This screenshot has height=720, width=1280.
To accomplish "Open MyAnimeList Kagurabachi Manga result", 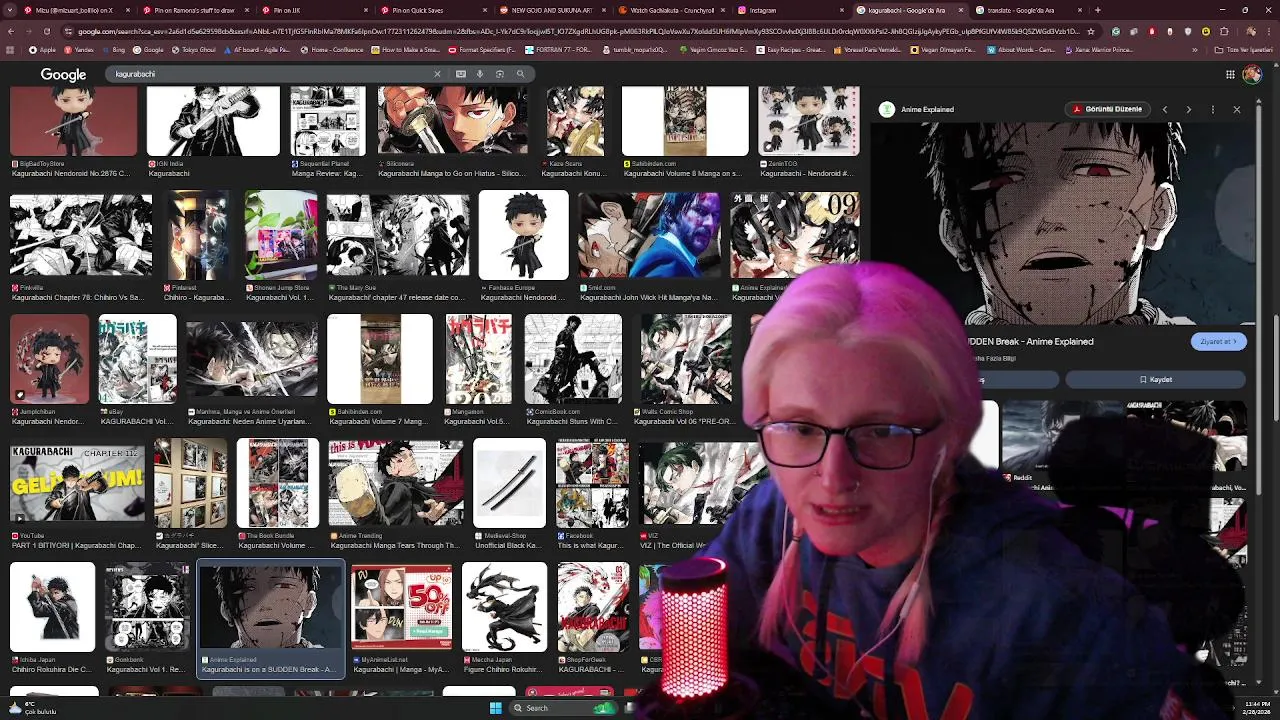I will coord(401,618).
